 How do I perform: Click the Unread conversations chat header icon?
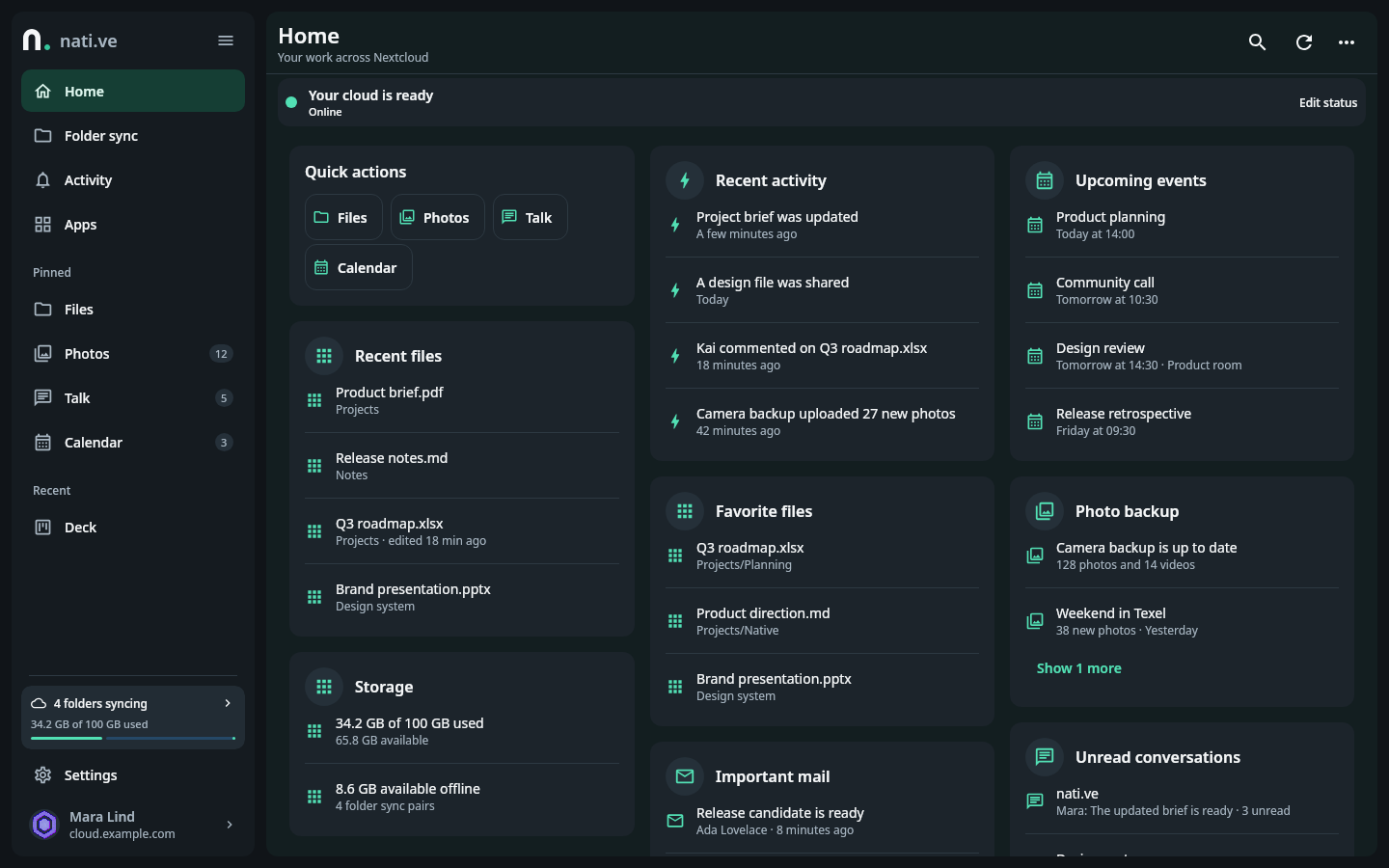pyautogui.click(x=1045, y=757)
